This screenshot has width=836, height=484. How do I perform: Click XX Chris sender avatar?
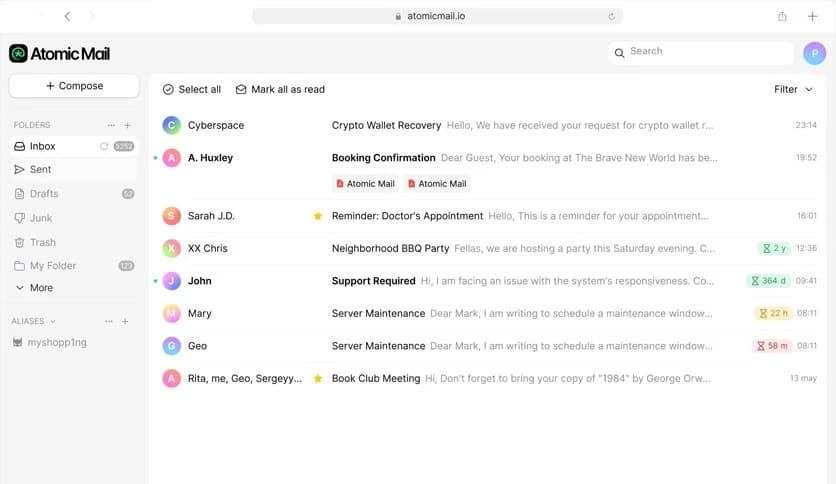tap(171, 248)
